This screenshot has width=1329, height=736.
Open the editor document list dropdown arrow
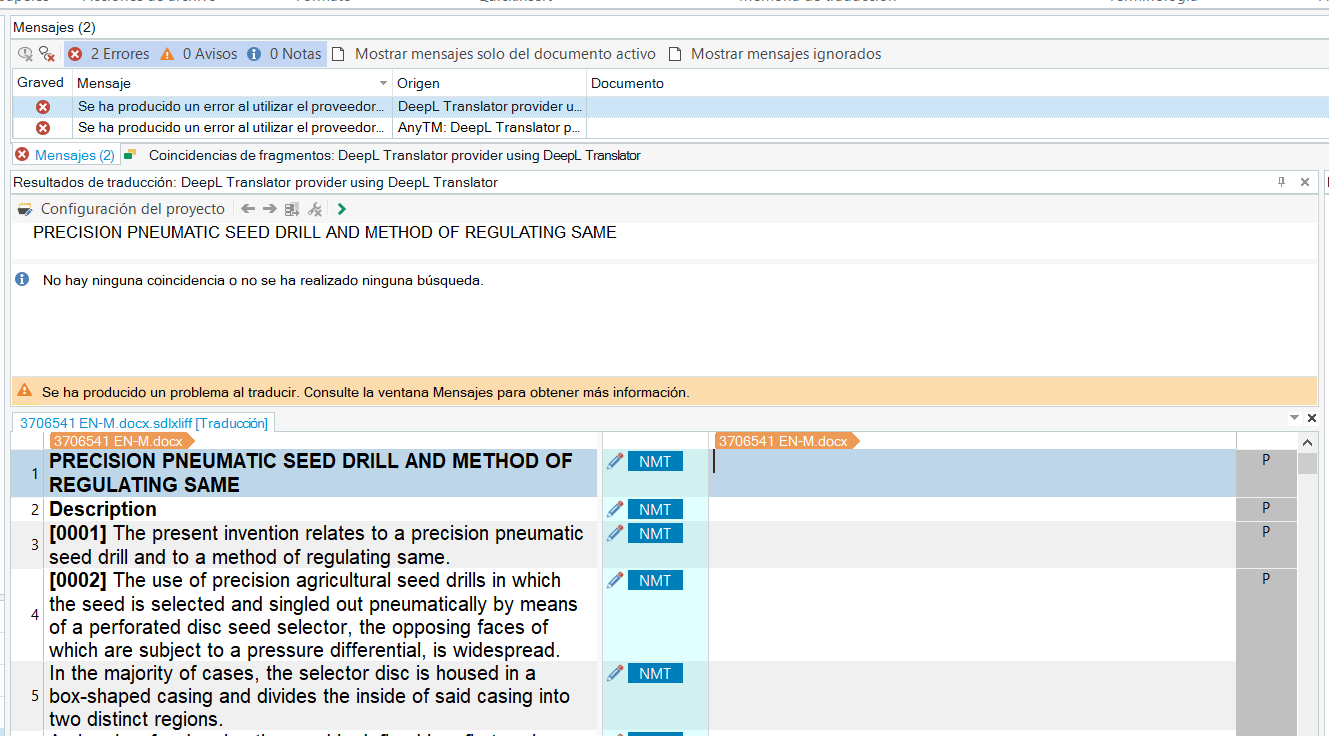1294,418
